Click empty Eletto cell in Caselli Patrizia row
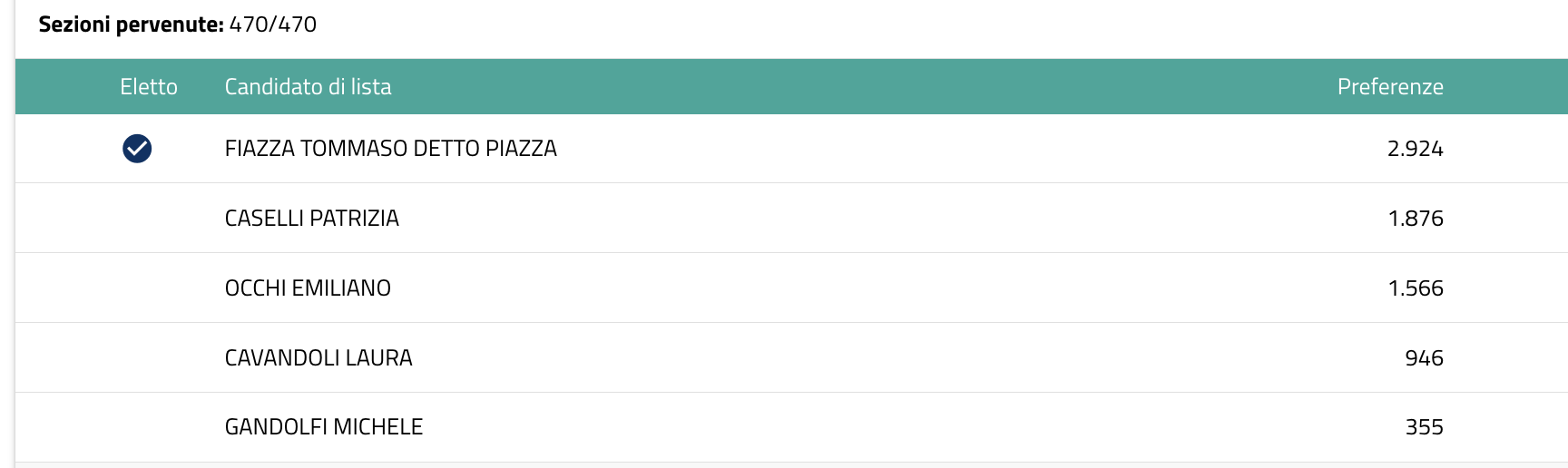 point(137,219)
